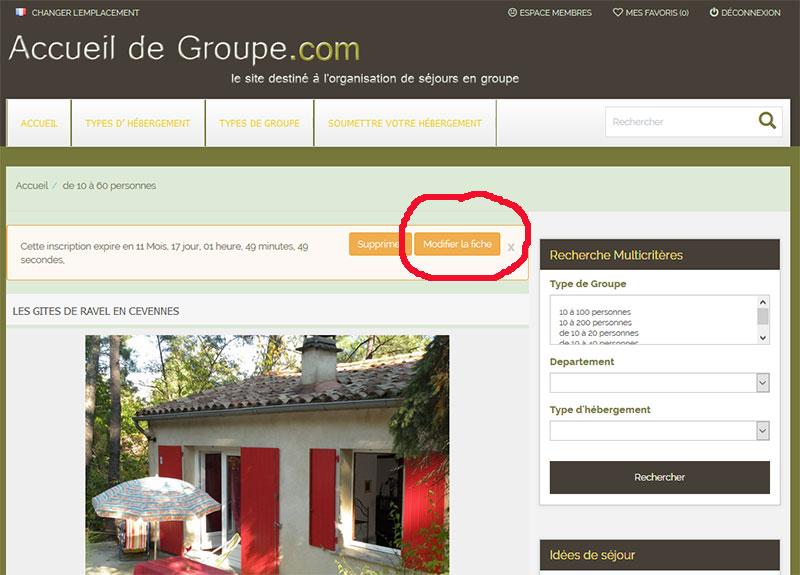Click the search magnifier icon
Viewport: 800px width, 575px height.
[767, 121]
